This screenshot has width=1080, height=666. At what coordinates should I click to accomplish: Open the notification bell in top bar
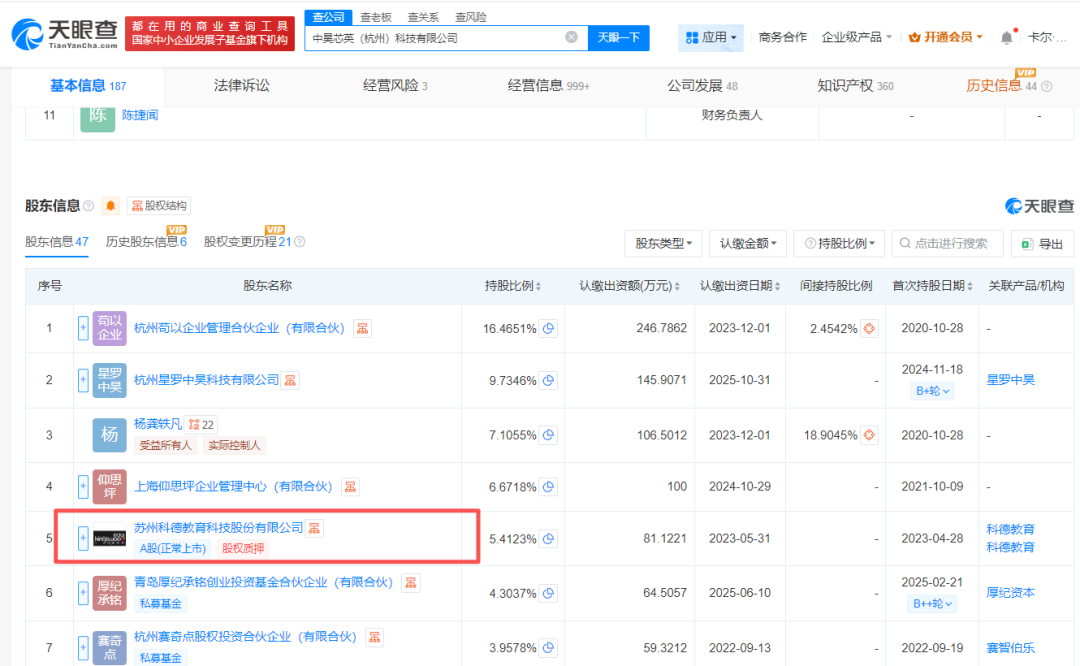point(1006,38)
